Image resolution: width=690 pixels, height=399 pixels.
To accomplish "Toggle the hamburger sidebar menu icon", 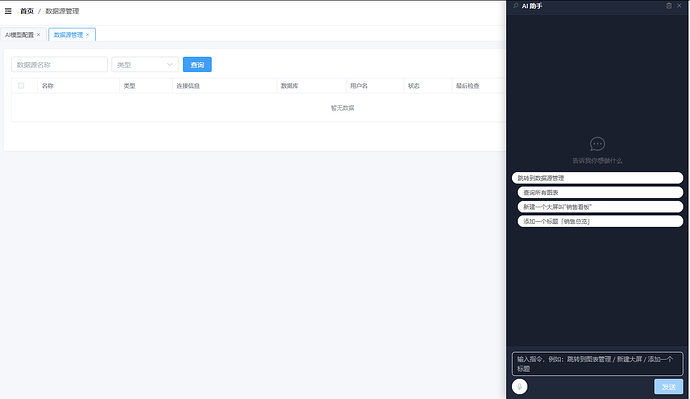I will 8,11.
